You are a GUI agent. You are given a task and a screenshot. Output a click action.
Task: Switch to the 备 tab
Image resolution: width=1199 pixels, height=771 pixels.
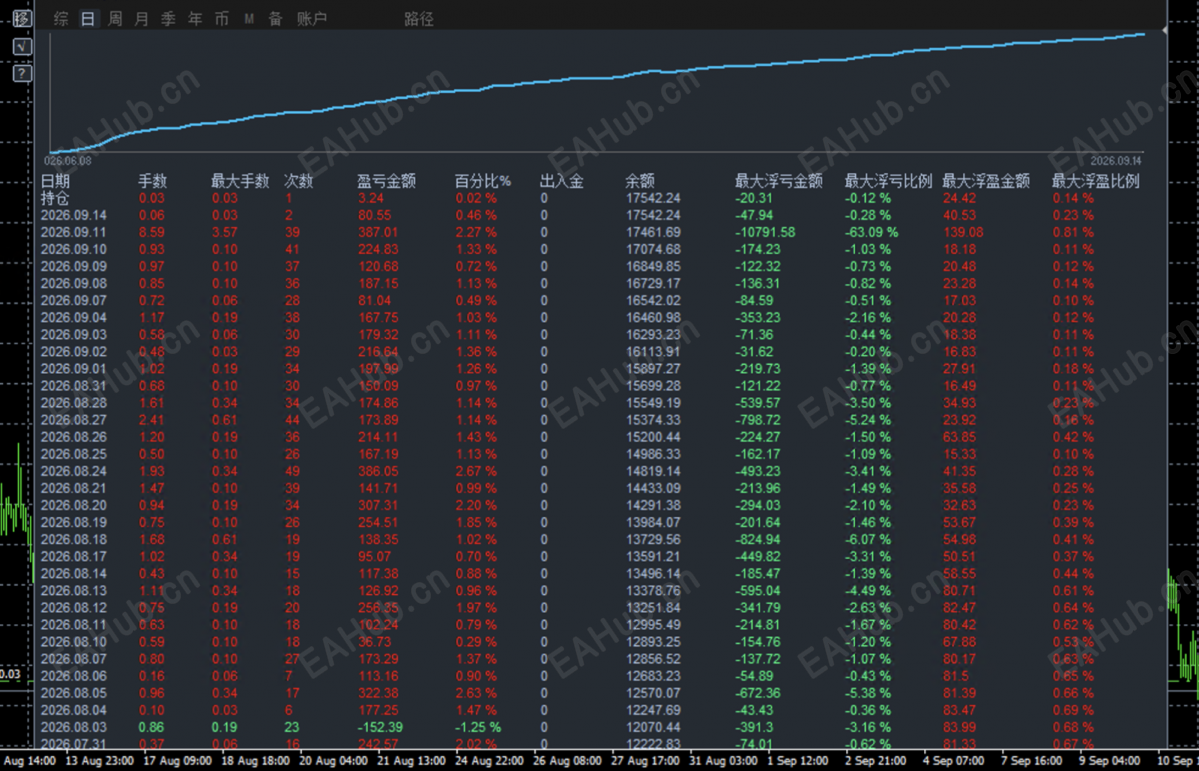click(x=275, y=19)
